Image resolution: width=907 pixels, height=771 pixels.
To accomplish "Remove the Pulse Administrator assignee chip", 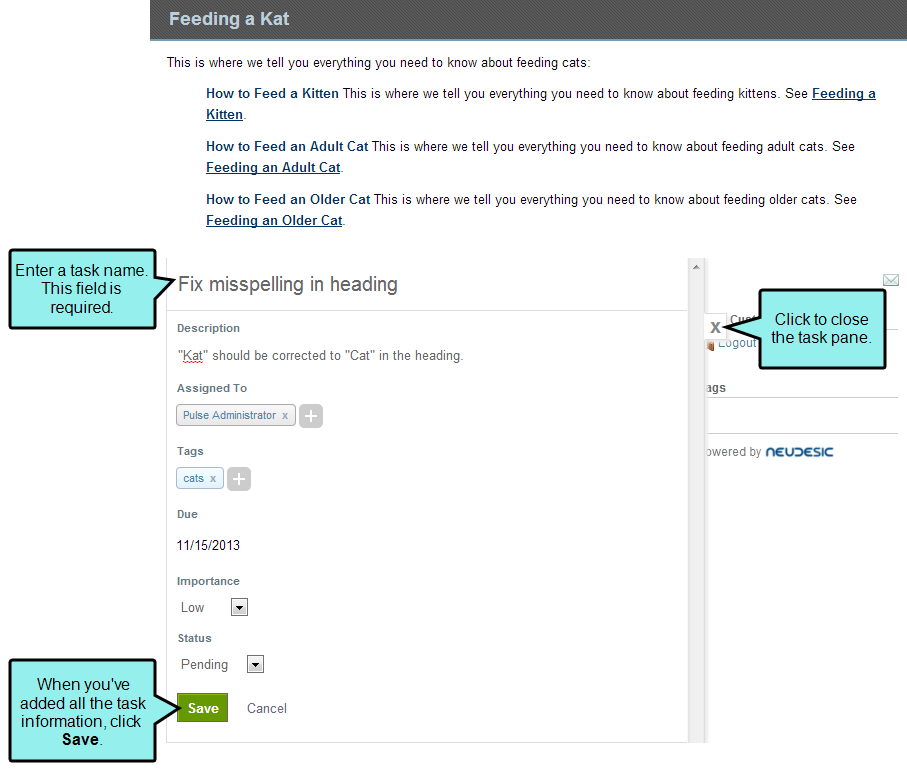I will [x=285, y=416].
